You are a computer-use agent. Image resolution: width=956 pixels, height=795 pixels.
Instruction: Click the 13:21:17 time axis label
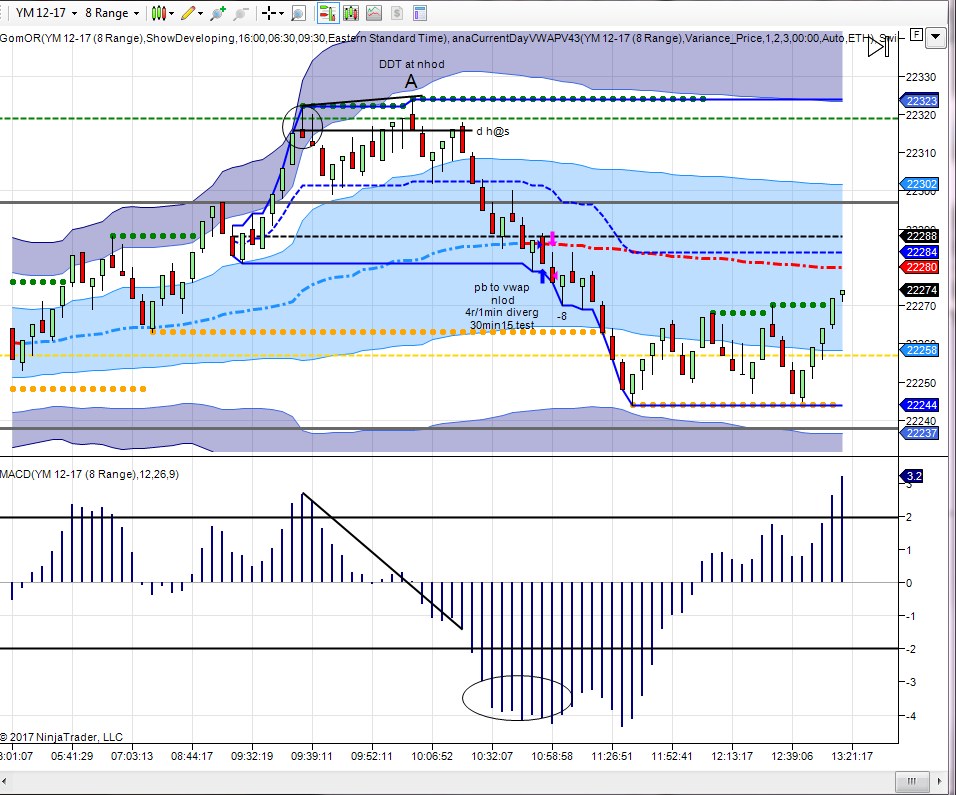[852, 756]
